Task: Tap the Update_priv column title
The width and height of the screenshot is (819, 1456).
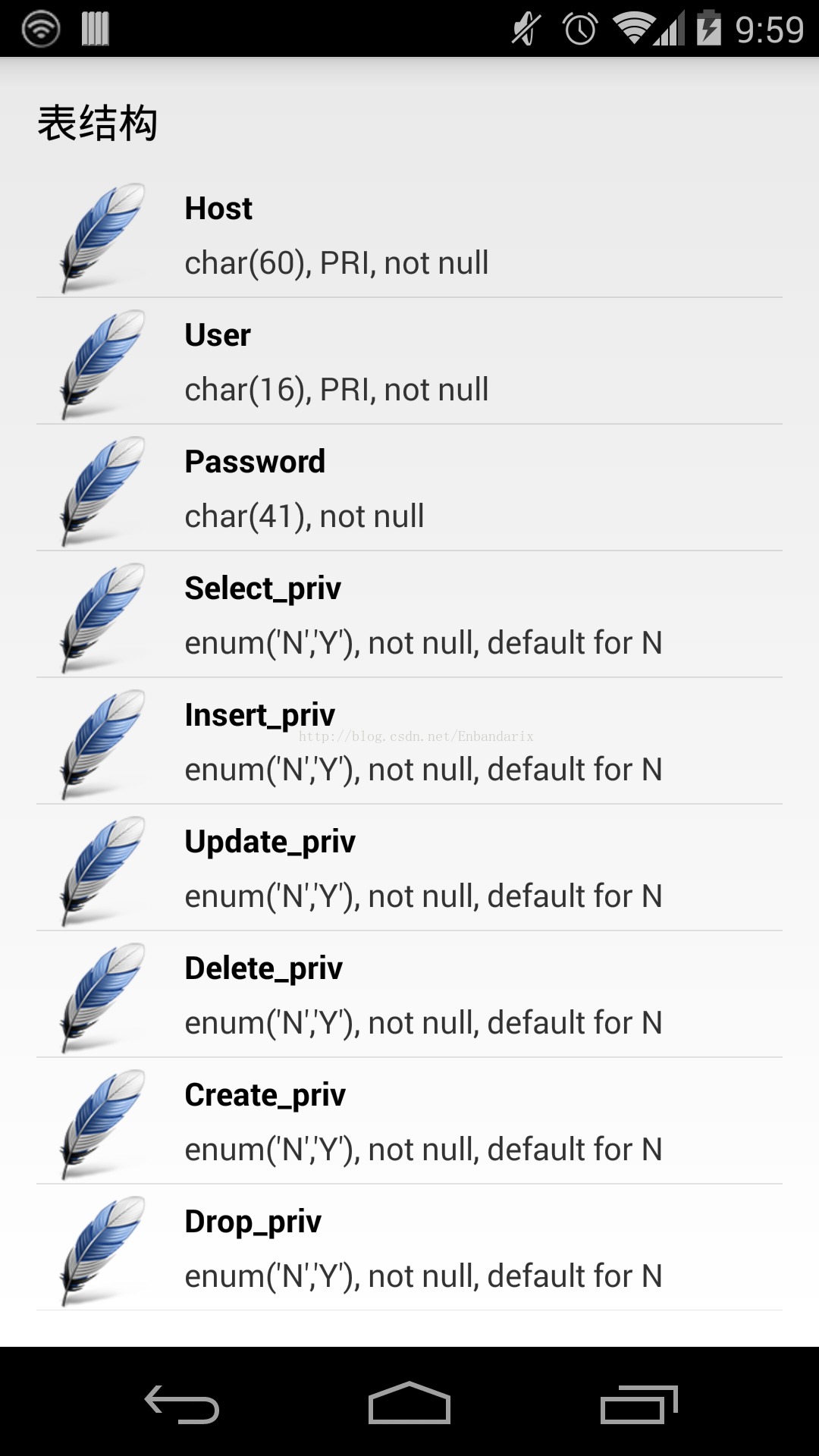Action: click(270, 842)
